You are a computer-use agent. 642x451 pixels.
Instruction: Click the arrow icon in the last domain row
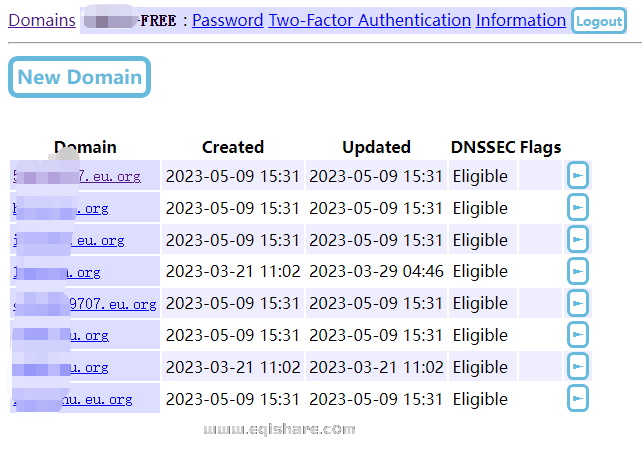pos(577,399)
